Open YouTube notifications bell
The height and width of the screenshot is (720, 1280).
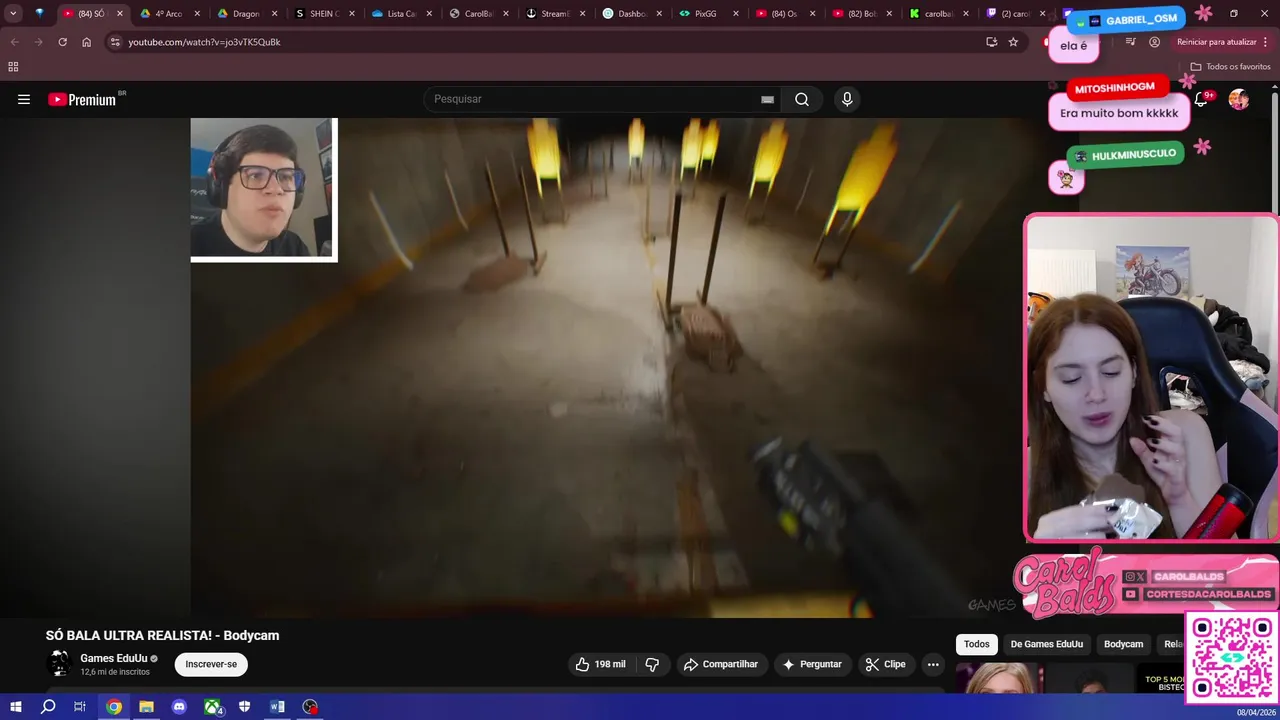tap(1201, 99)
